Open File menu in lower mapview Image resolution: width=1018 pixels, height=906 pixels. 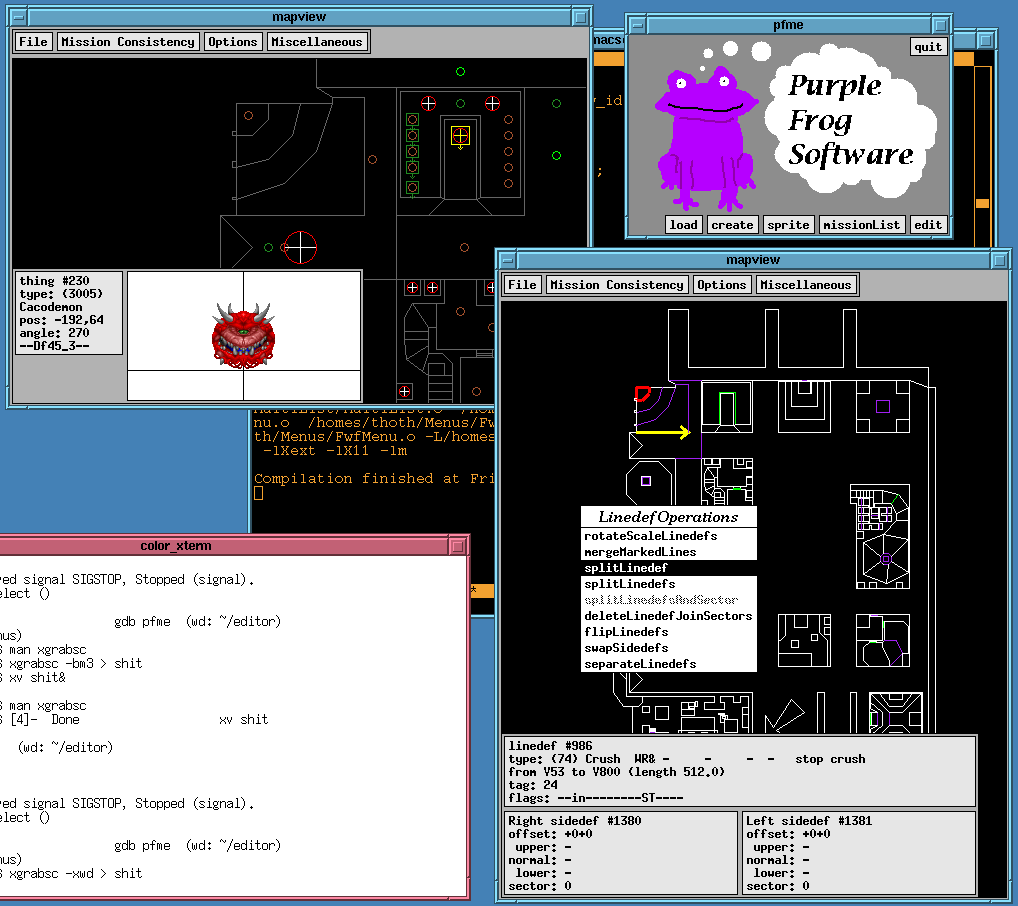click(x=522, y=285)
